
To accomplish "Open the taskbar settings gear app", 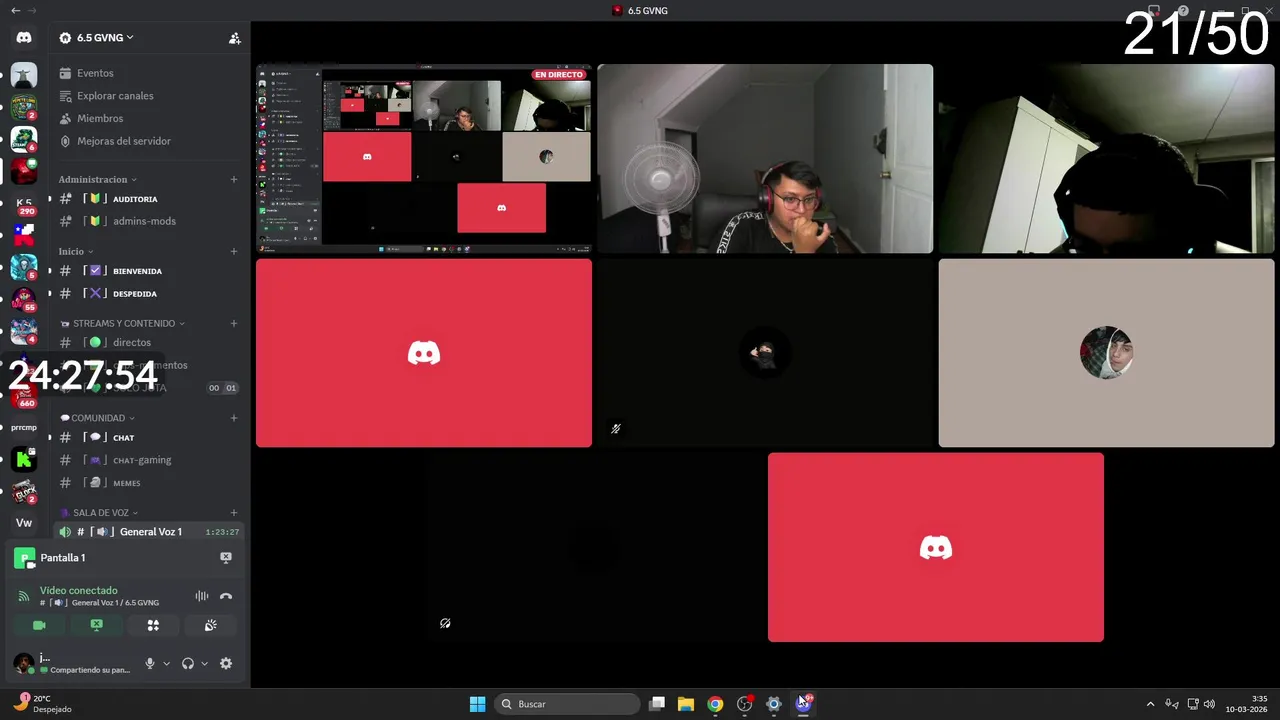I will (773, 704).
